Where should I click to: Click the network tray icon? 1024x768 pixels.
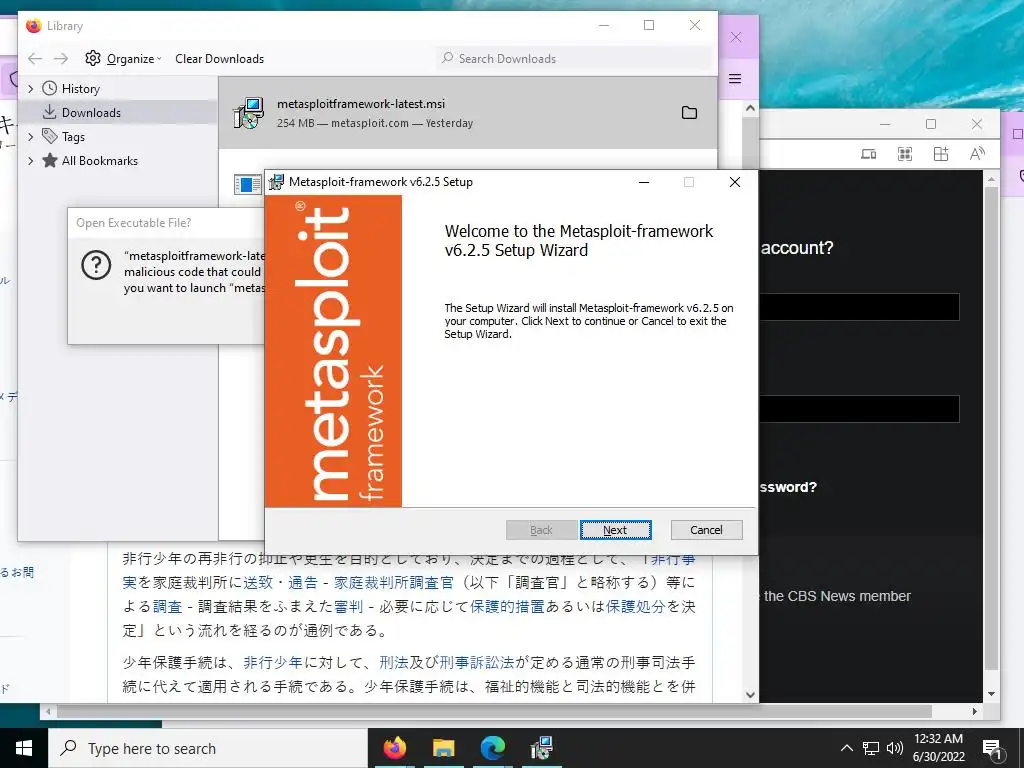[871, 748]
